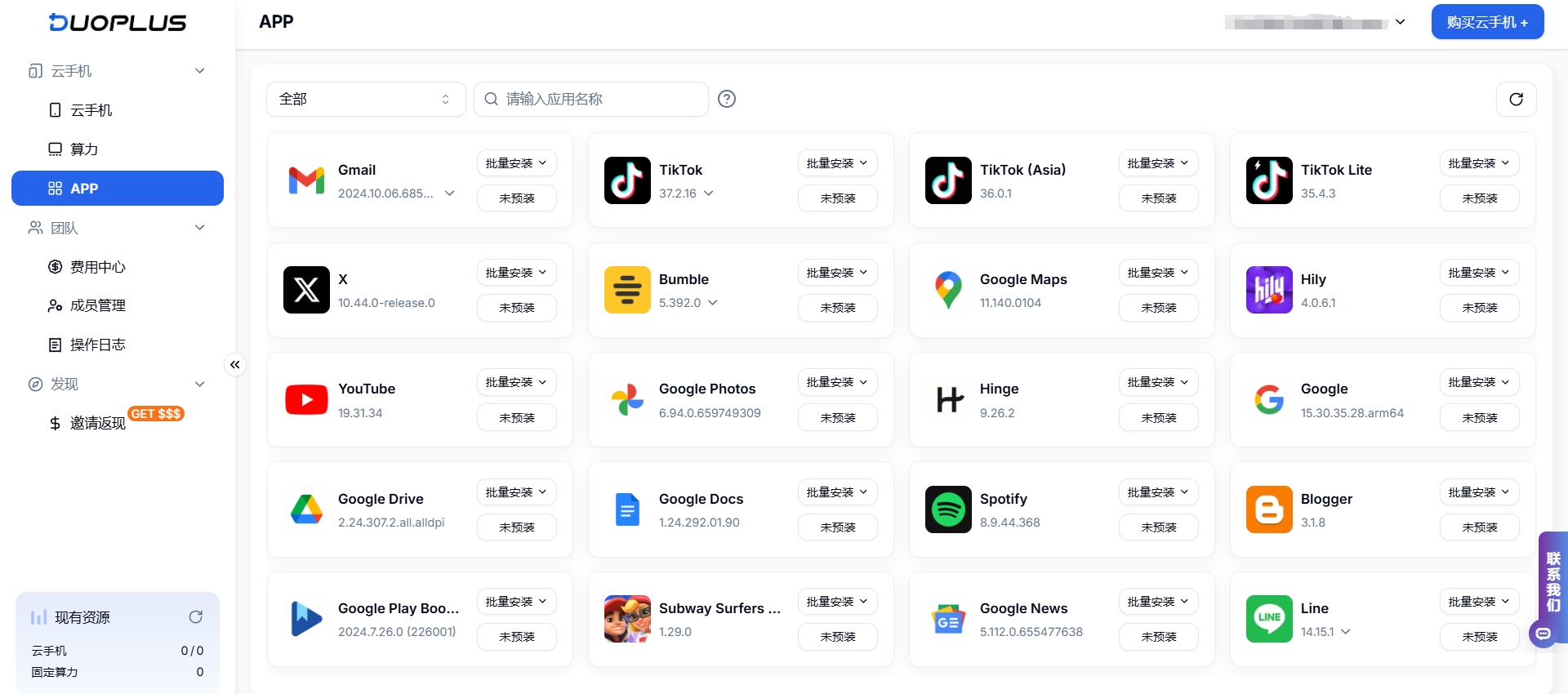Click the Google Play Books app icon
The height and width of the screenshot is (694, 1568).
point(306,619)
